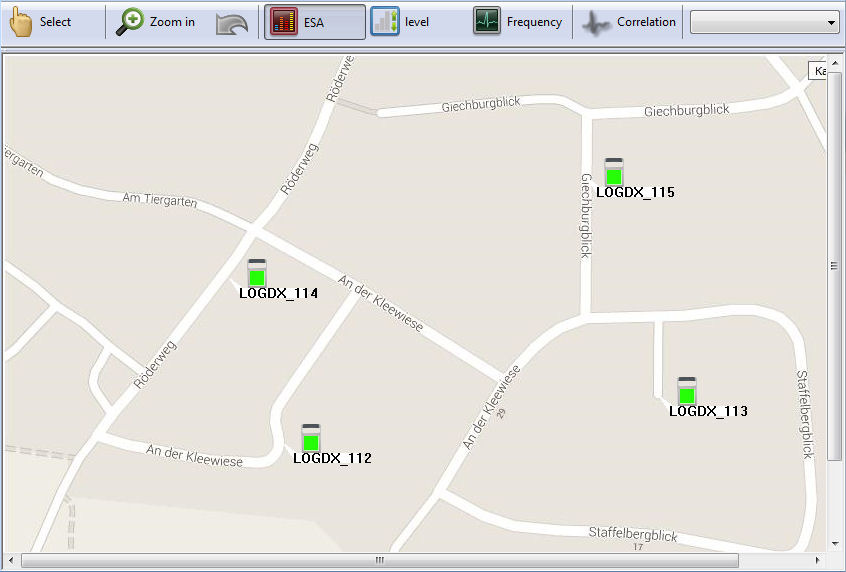Open the Correlation tool
The width and height of the screenshot is (846, 572).
(629, 22)
